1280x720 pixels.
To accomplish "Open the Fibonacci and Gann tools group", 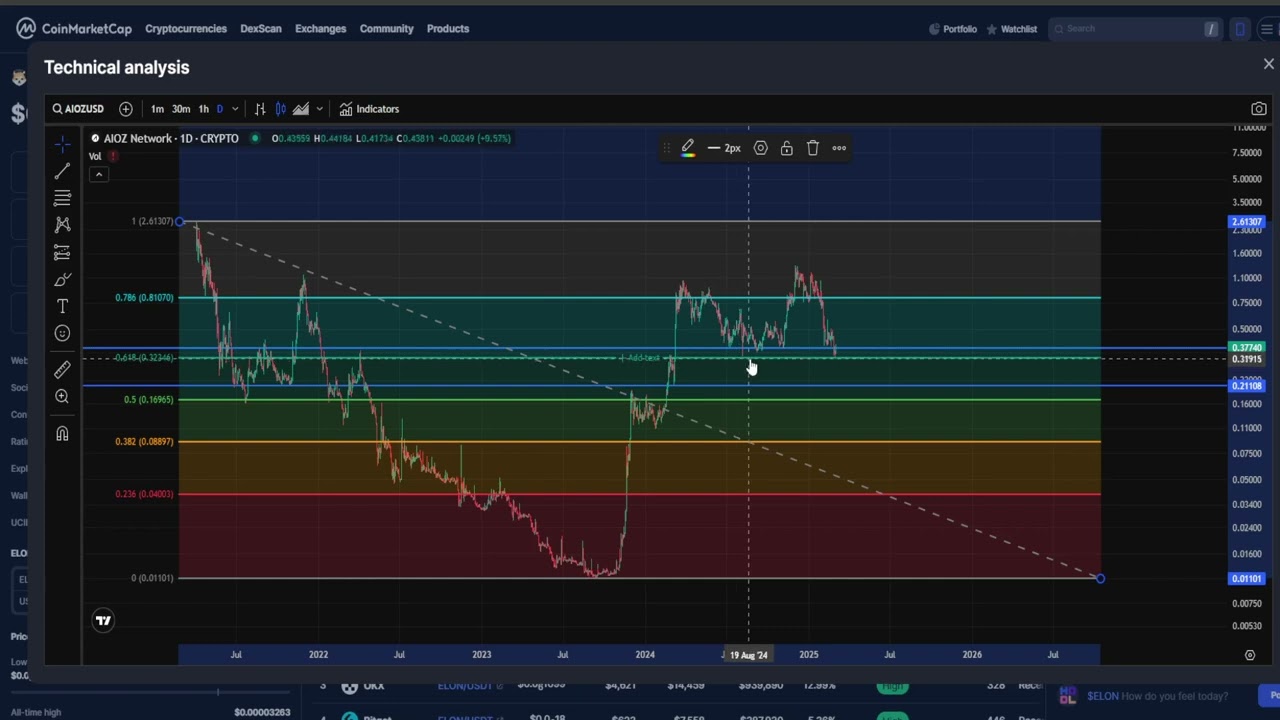I will (62, 198).
